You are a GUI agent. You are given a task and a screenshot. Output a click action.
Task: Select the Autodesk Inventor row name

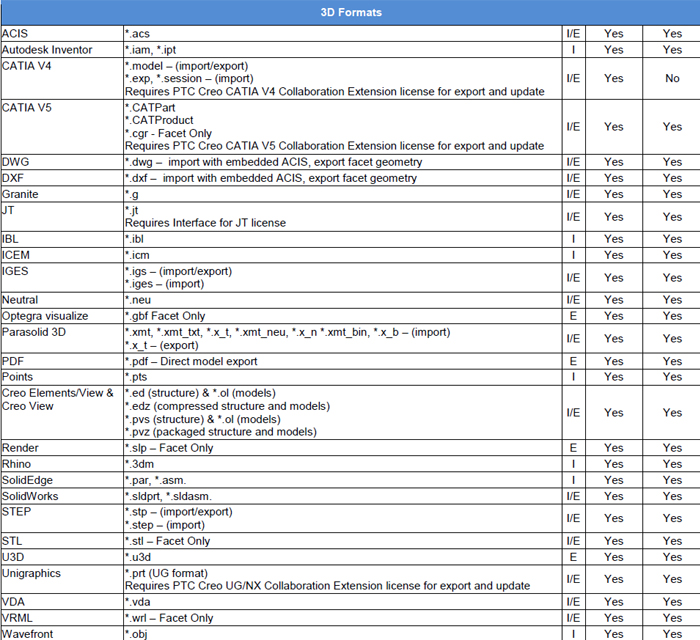(x=47, y=50)
